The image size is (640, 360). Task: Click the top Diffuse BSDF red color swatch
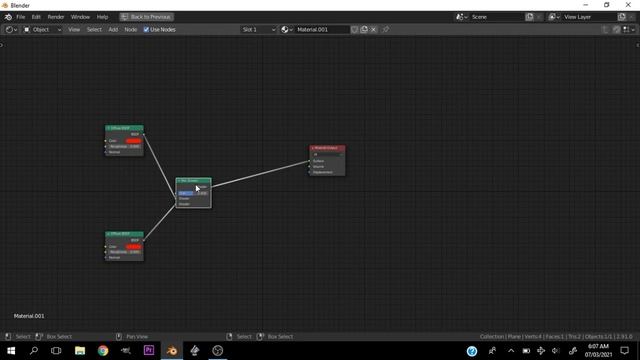coord(133,141)
